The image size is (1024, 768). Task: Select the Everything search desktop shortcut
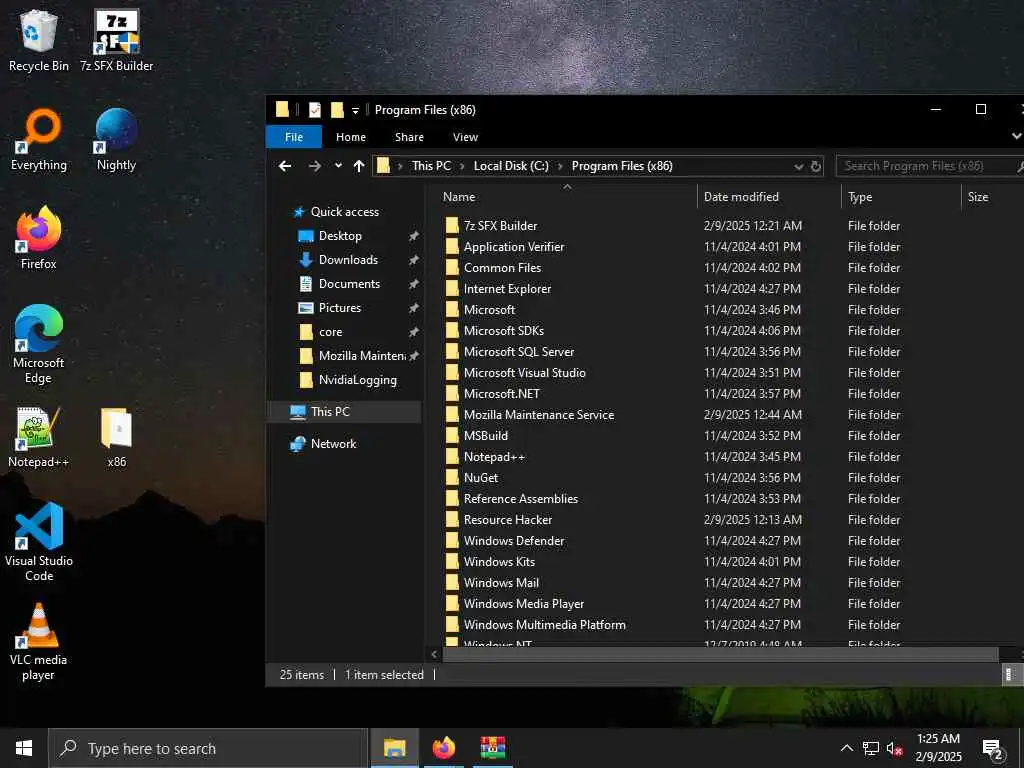[39, 140]
